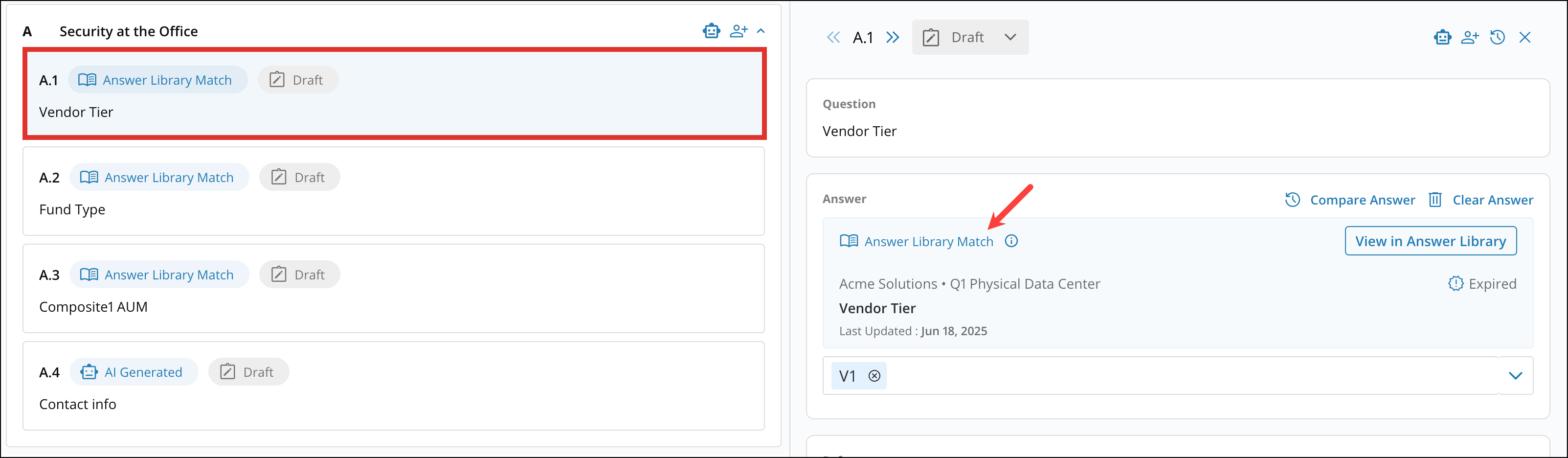This screenshot has height=458, width=1568.
Task: Close the question detail panel
Action: click(x=1525, y=37)
